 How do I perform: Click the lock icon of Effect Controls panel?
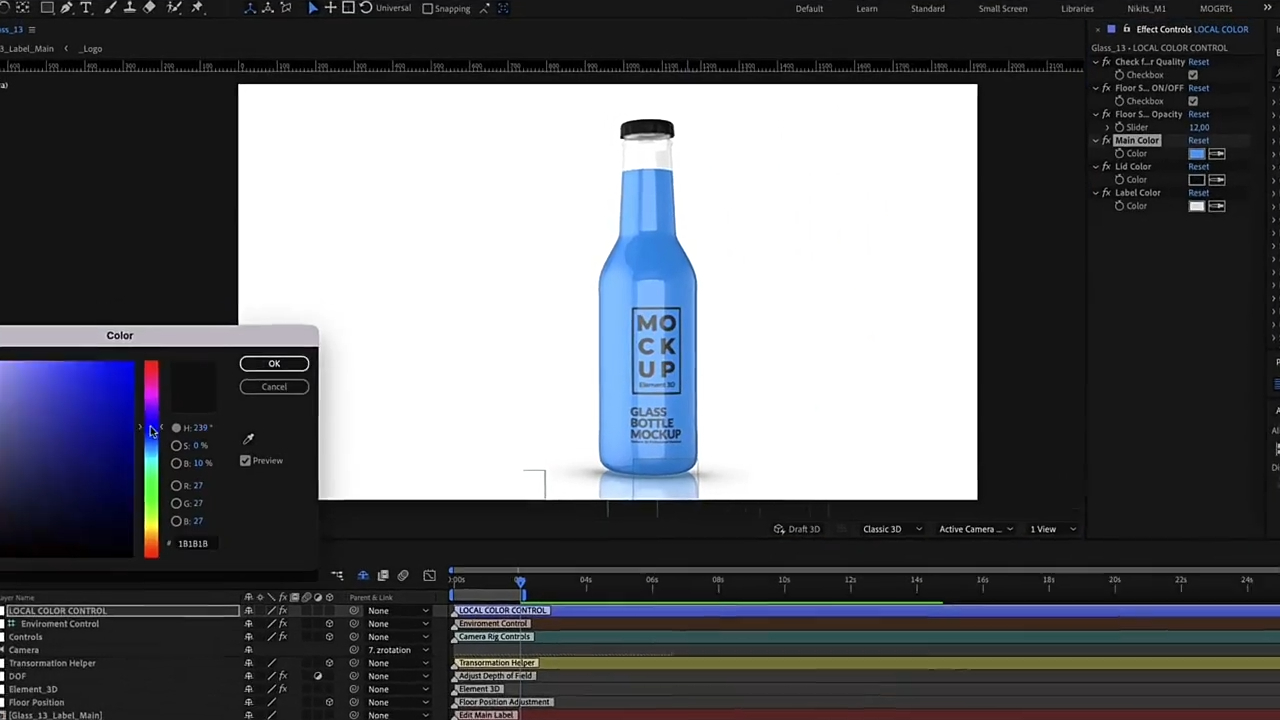pos(1127,29)
